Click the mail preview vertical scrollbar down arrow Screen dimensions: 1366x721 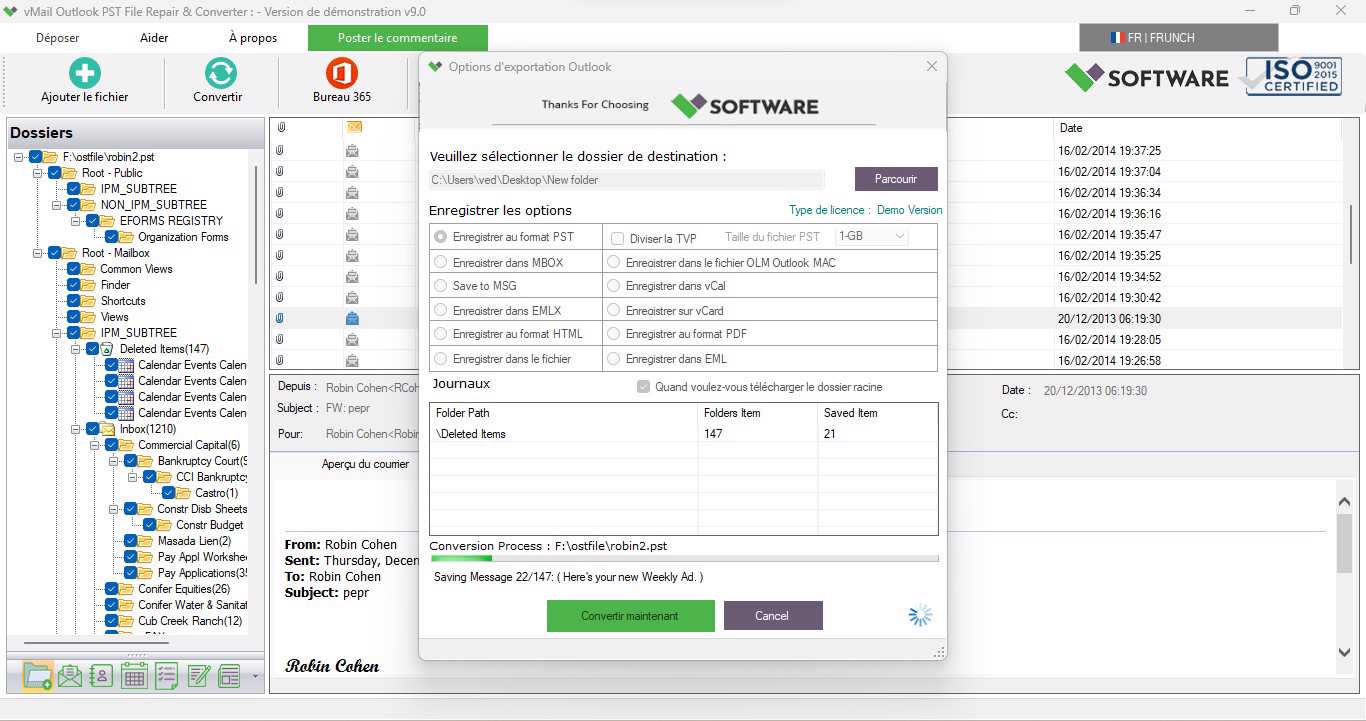tap(1345, 653)
